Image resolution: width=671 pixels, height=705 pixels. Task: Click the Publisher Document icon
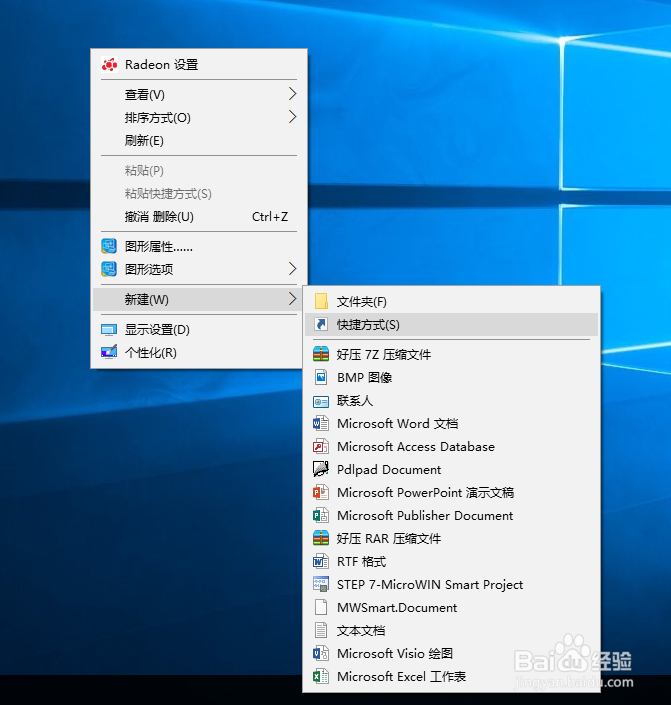coord(321,515)
